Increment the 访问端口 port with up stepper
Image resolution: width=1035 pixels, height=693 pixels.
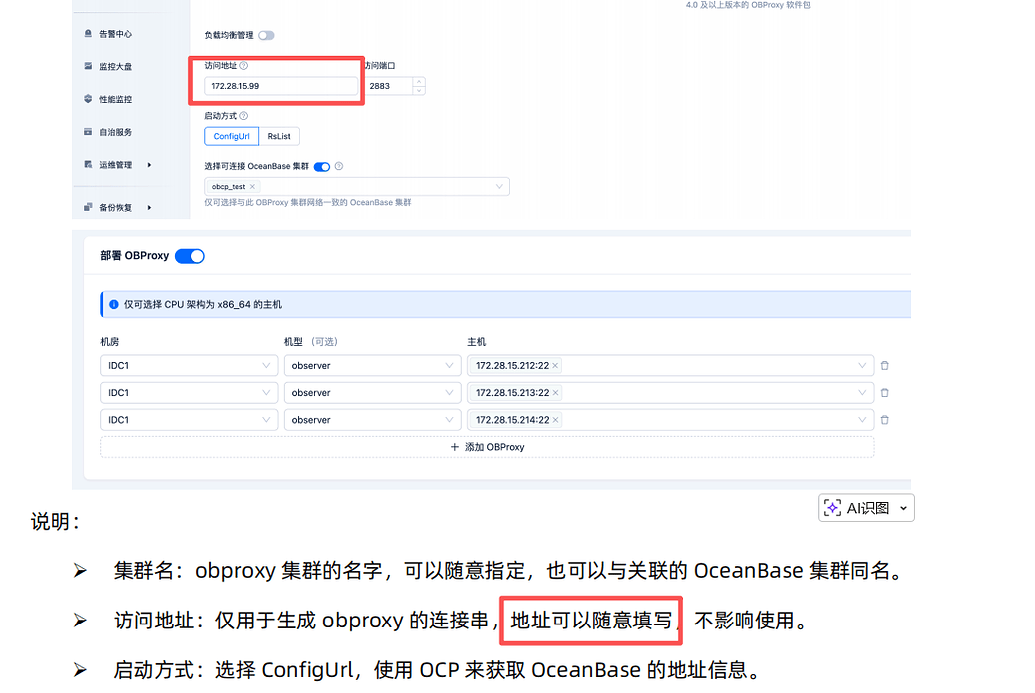coord(419,81)
